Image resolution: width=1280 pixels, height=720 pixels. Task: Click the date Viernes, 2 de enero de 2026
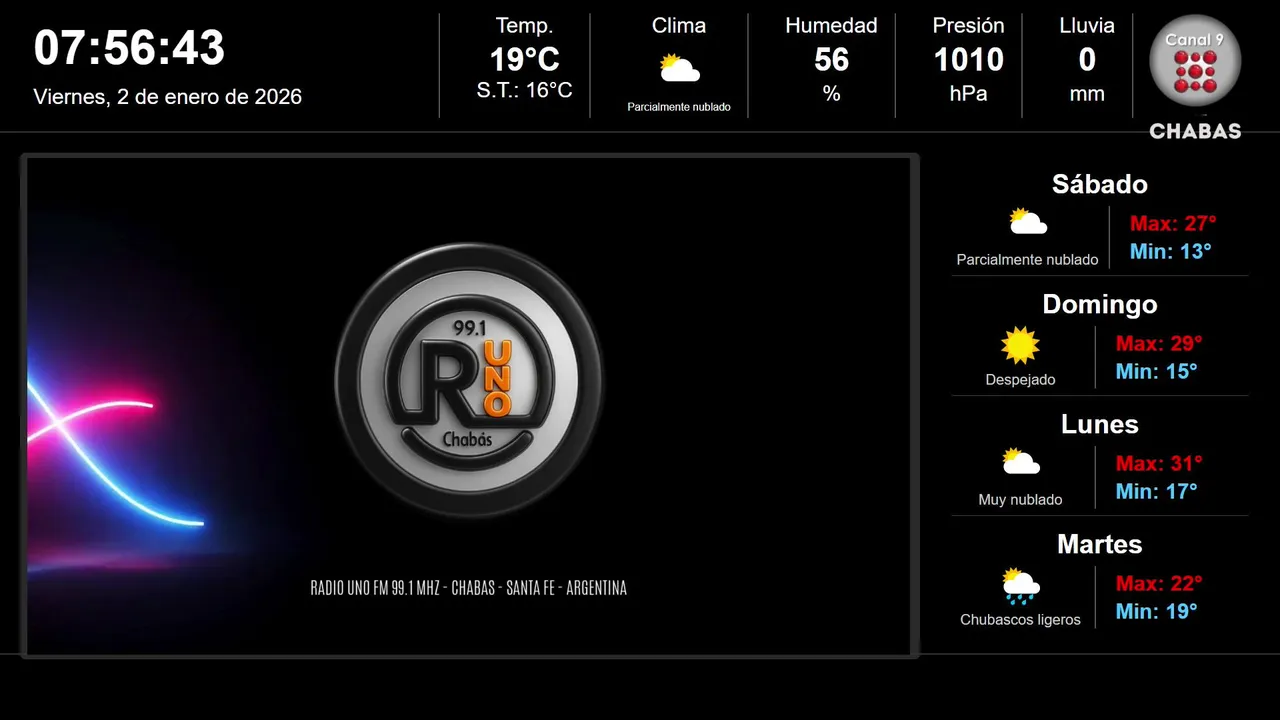(x=167, y=97)
